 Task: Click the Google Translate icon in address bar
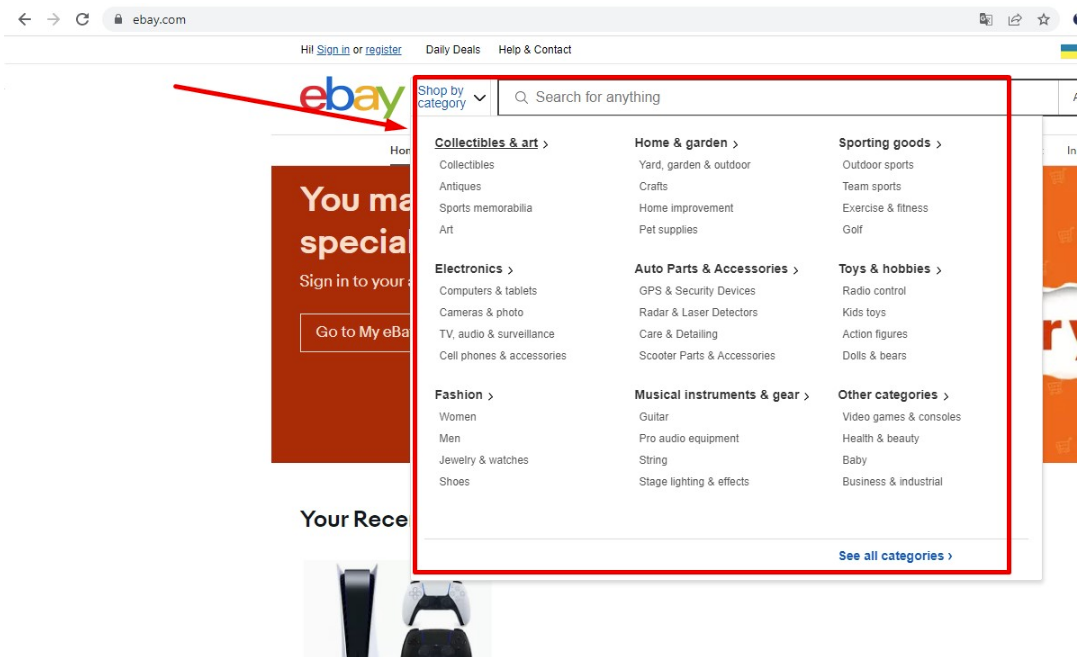(986, 19)
